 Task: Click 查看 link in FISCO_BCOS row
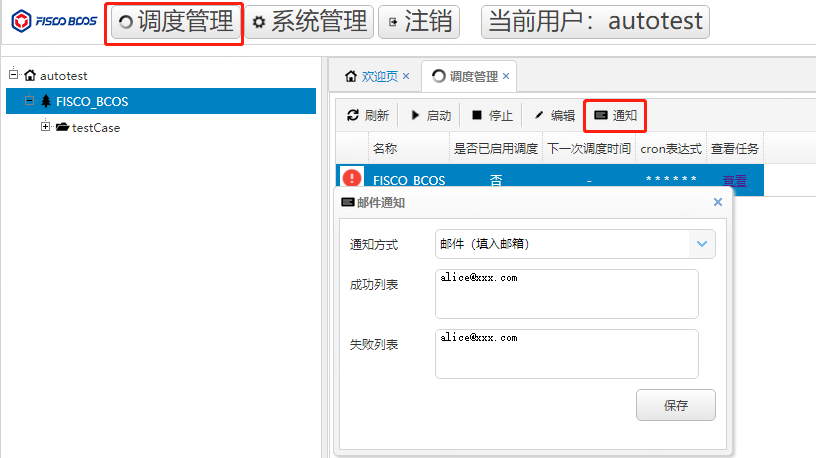tap(735, 181)
